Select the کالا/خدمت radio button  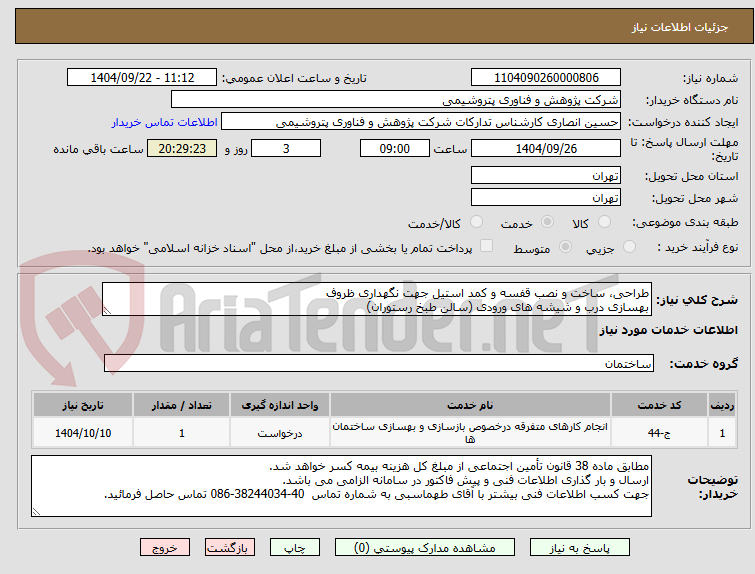[476, 222]
